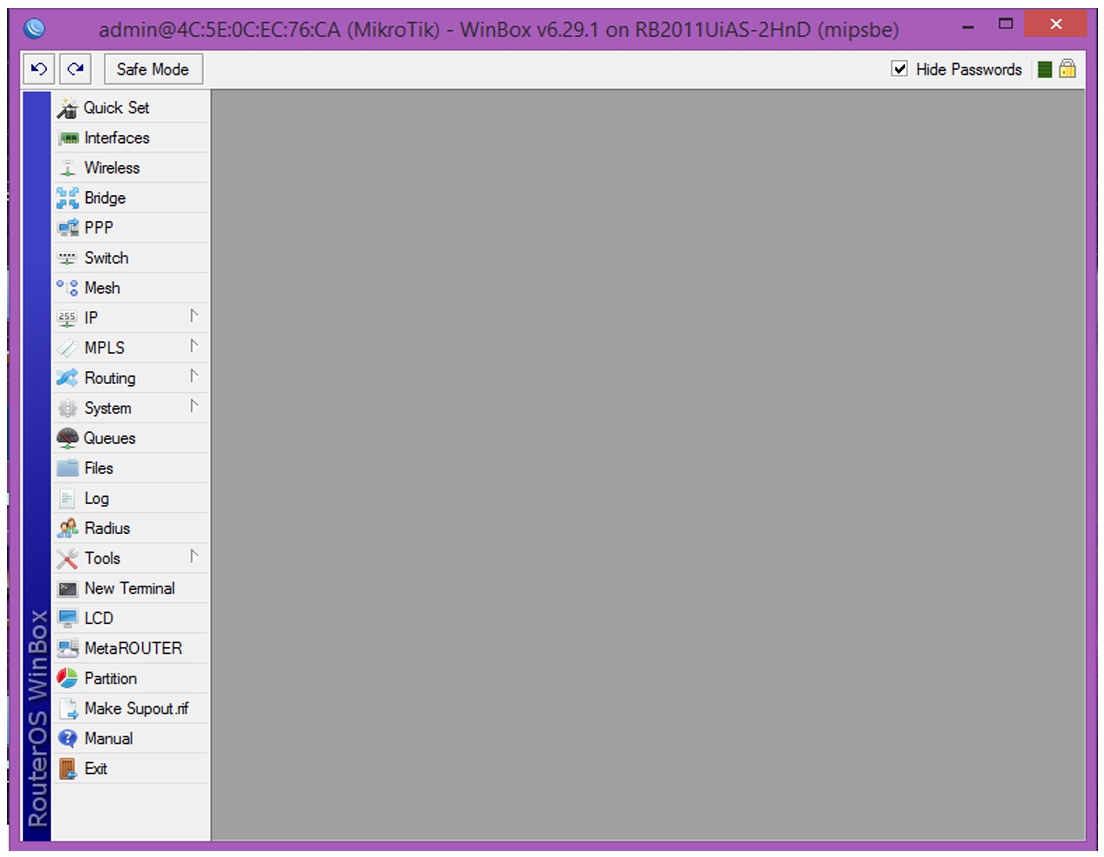The image size is (1104, 857).
Task: Open the IP menu item
Action: 131,318
